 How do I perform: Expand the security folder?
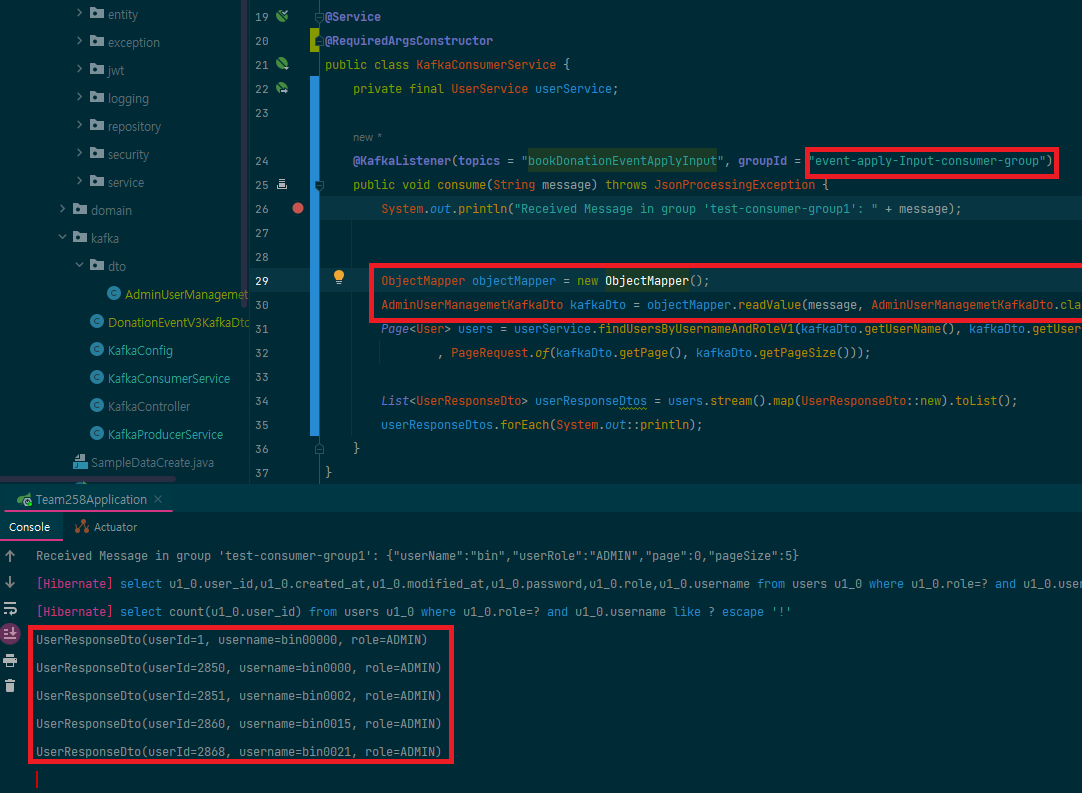coord(79,153)
